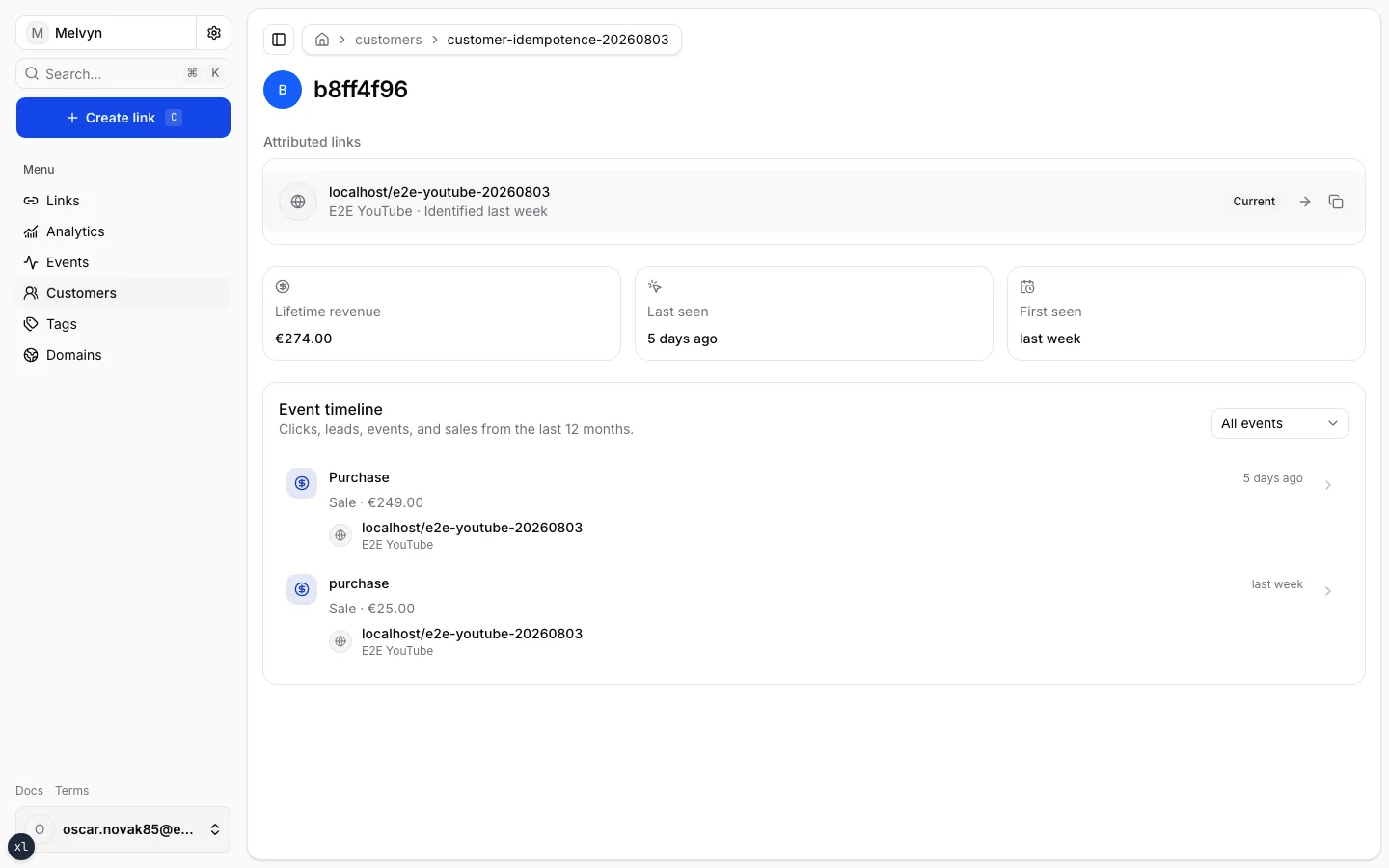Viewport: 1389px width, 868px height.
Task: Click First seen calendar icon
Action: [x=1027, y=286]
